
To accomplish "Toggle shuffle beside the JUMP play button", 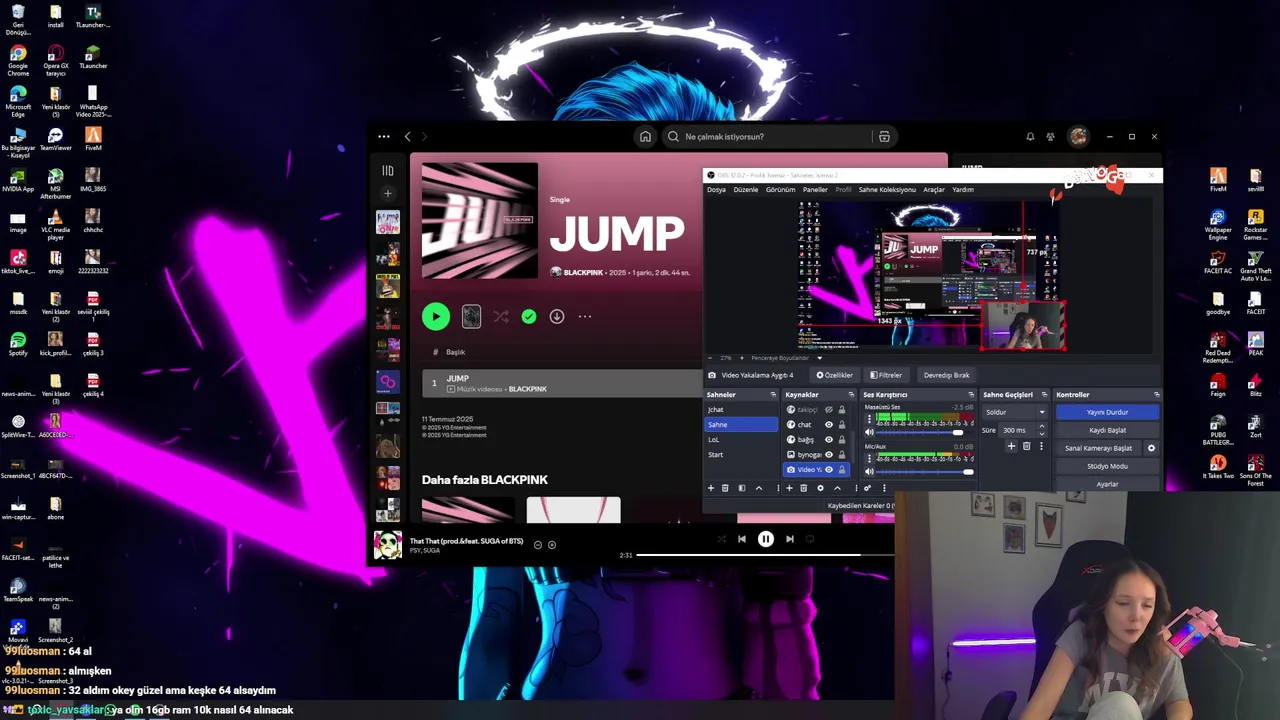I will (501, 317).
